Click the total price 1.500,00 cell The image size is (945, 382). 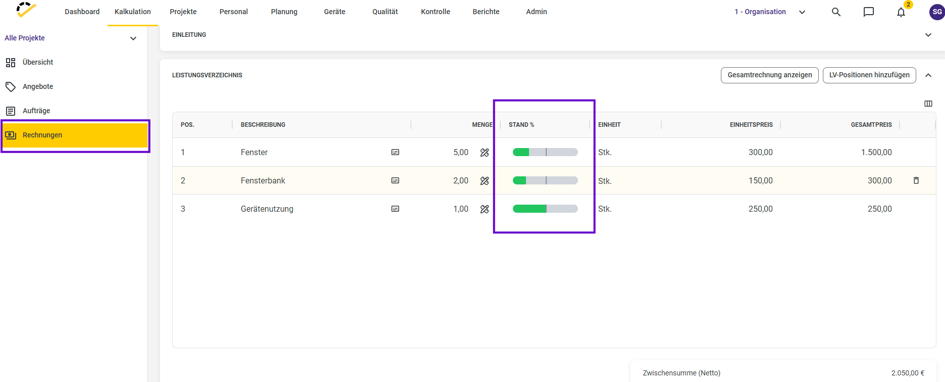[876, 152]
